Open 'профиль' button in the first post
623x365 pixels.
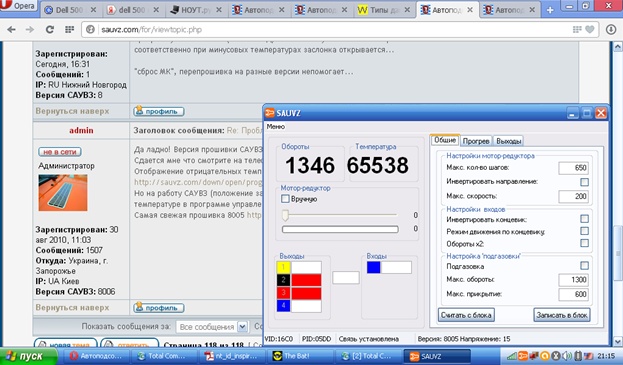tap(159, 111)
